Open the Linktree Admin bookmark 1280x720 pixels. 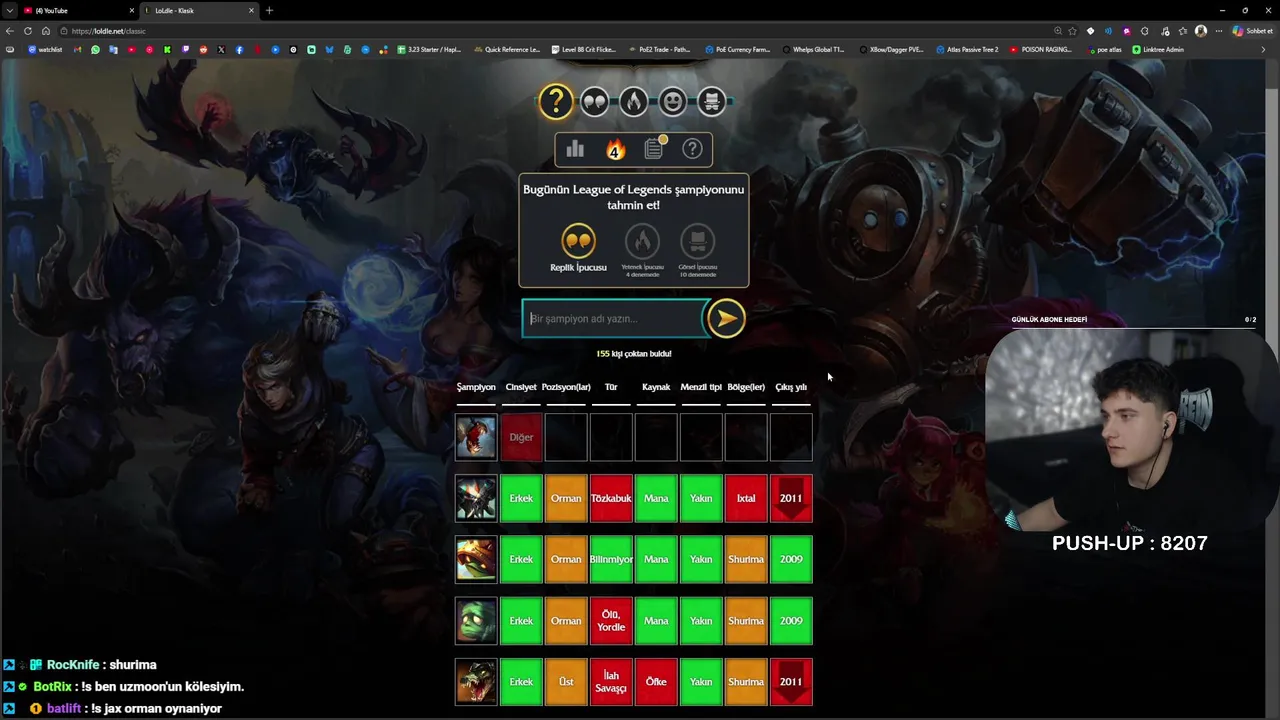[1158, 49]
